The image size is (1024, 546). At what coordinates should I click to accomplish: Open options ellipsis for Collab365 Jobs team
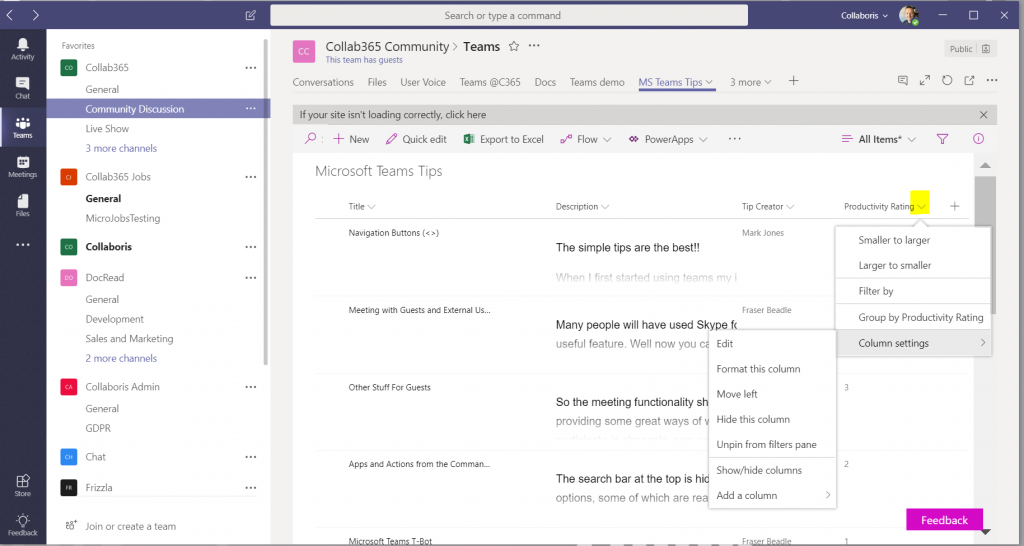[251, 176]
